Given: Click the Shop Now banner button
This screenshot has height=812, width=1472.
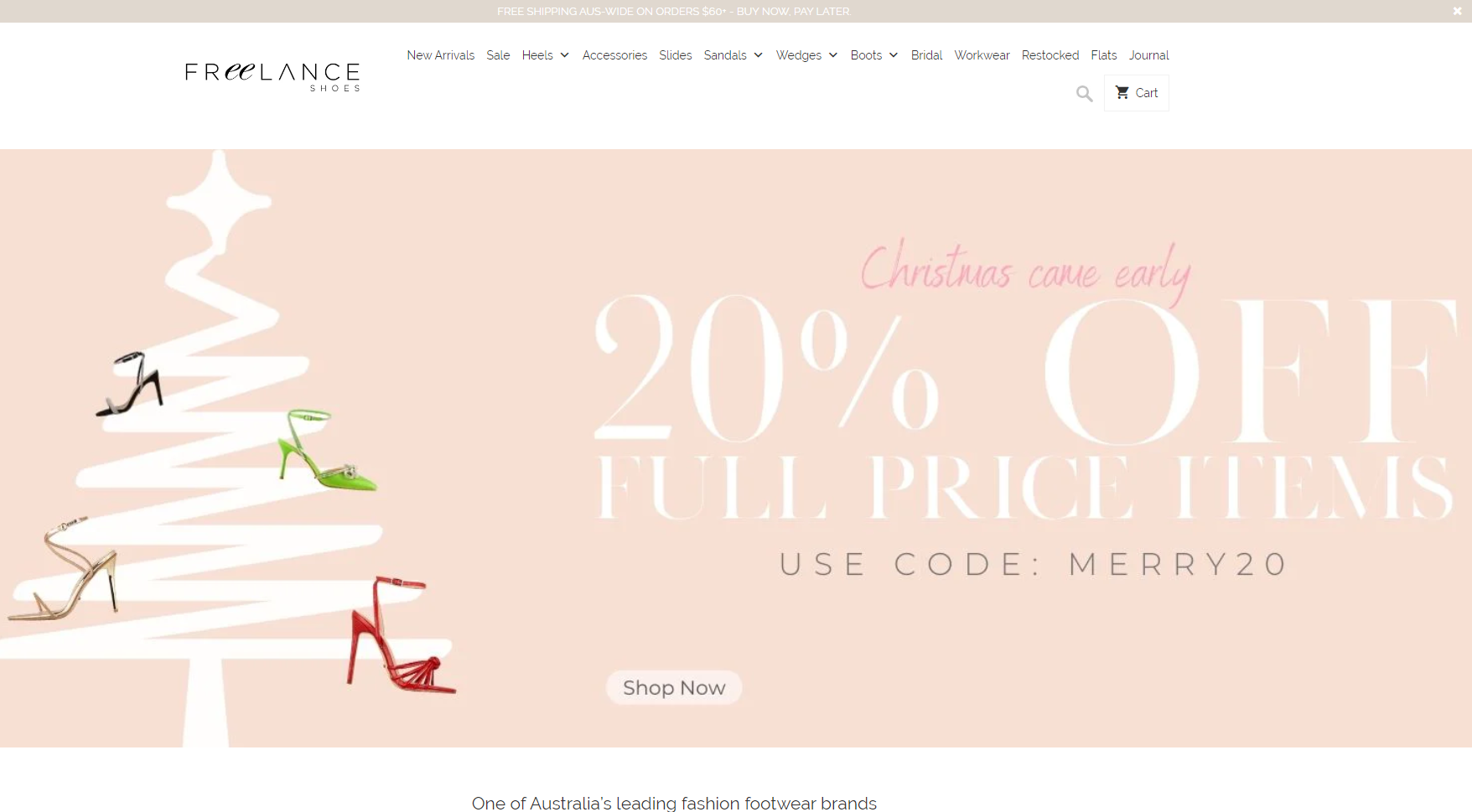Looking at the screenshot, I should pyautogui.click(x=674, y=688).
